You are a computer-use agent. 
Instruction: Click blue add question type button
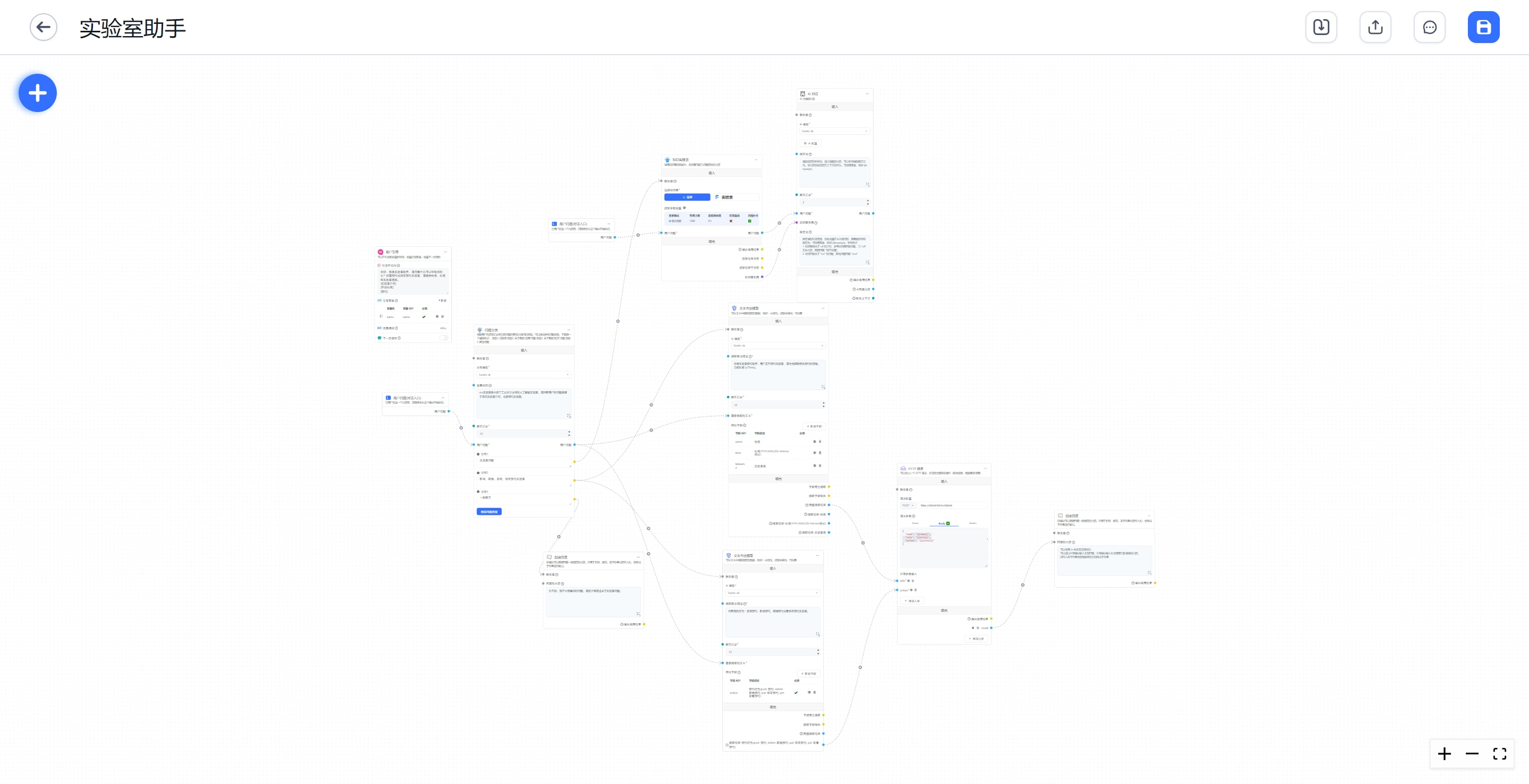coord(489,511)
